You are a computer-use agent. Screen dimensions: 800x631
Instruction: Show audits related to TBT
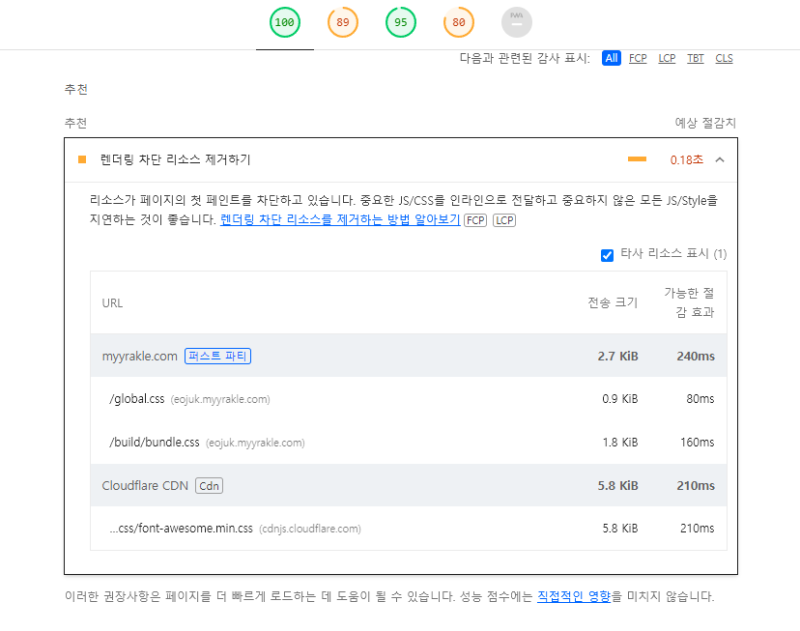[695, 58]
